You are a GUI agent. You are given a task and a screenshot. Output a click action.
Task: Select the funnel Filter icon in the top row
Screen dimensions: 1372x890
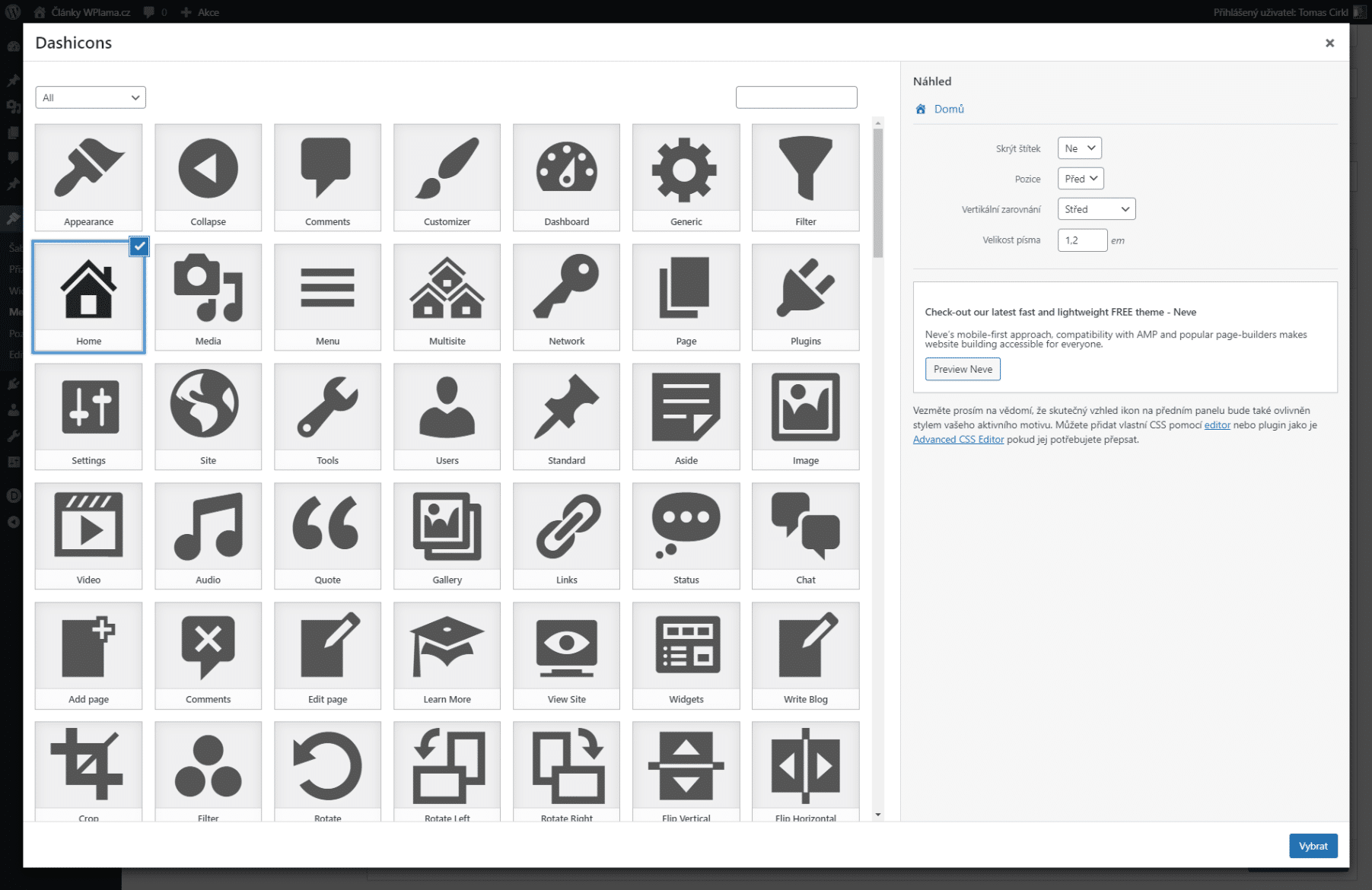click(805, 177)
